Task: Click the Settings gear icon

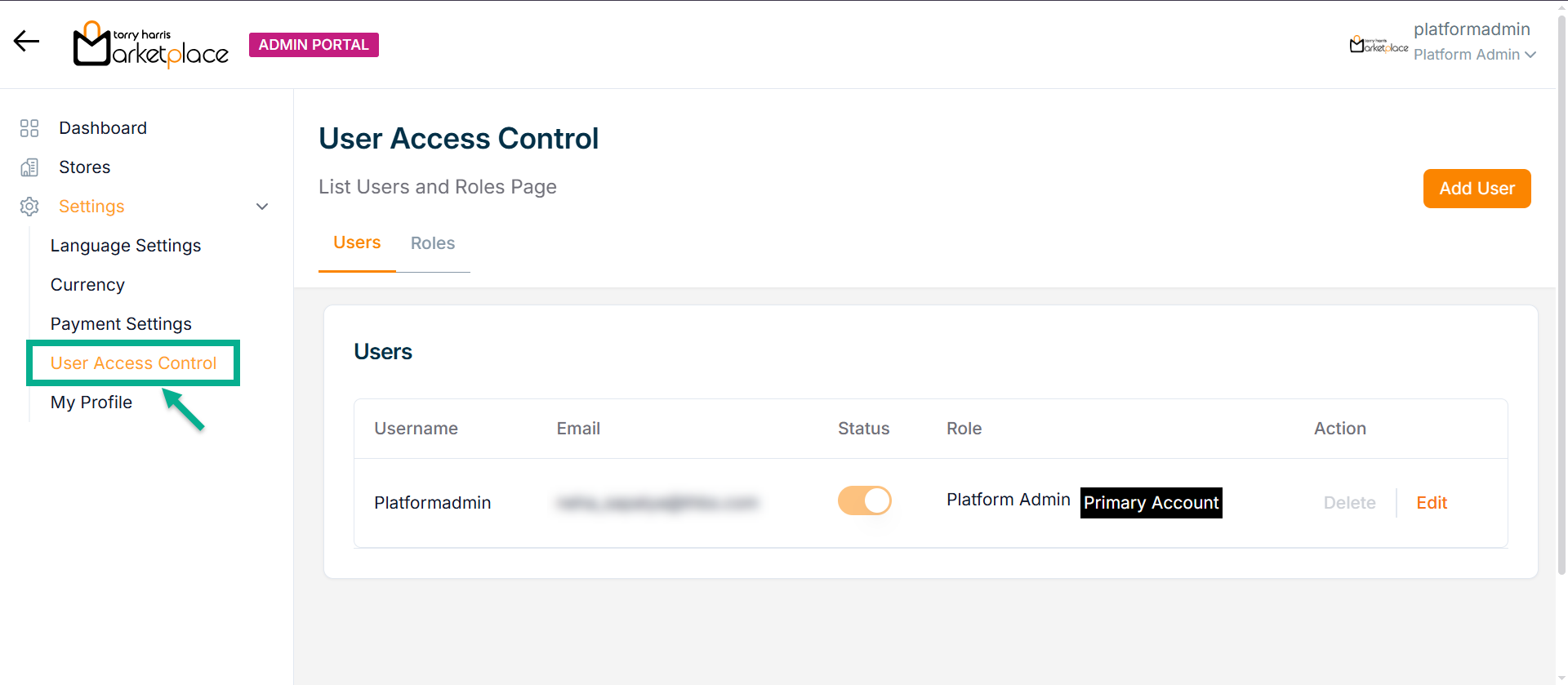Action: tap(29, 207)
